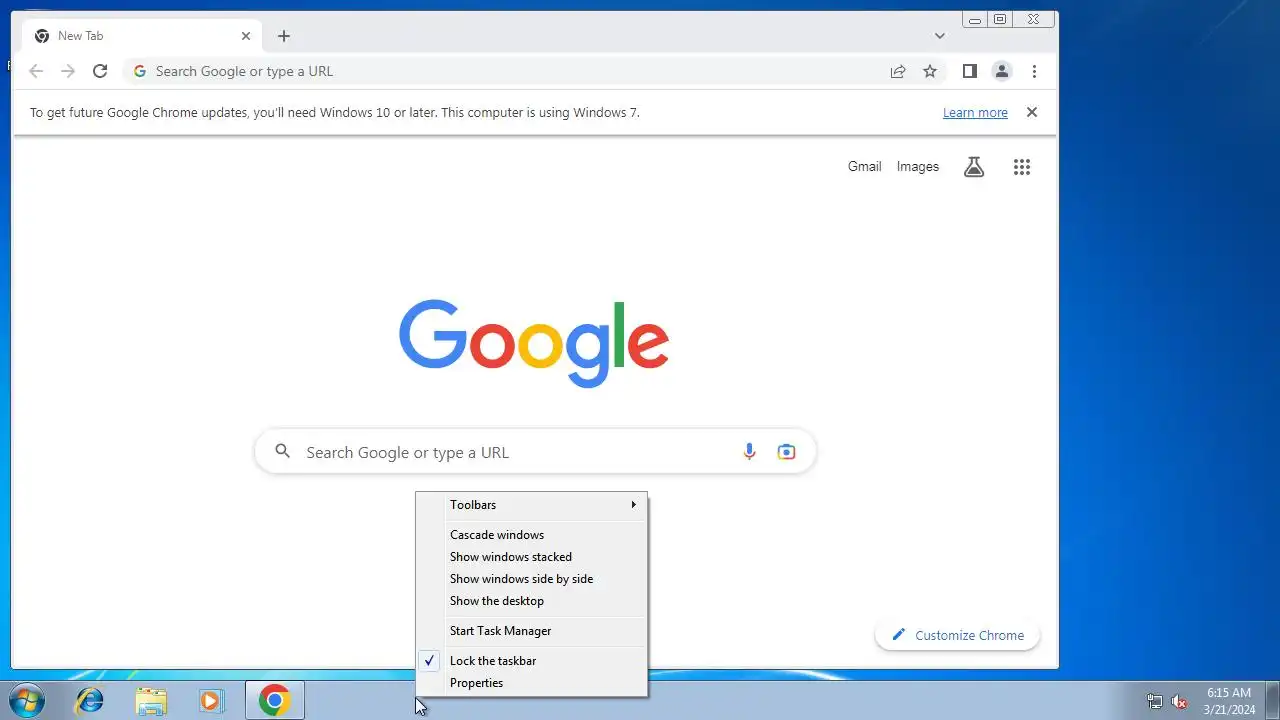
Task: Select Show the desktop menu entry
Action: click(x=532, y=601)
